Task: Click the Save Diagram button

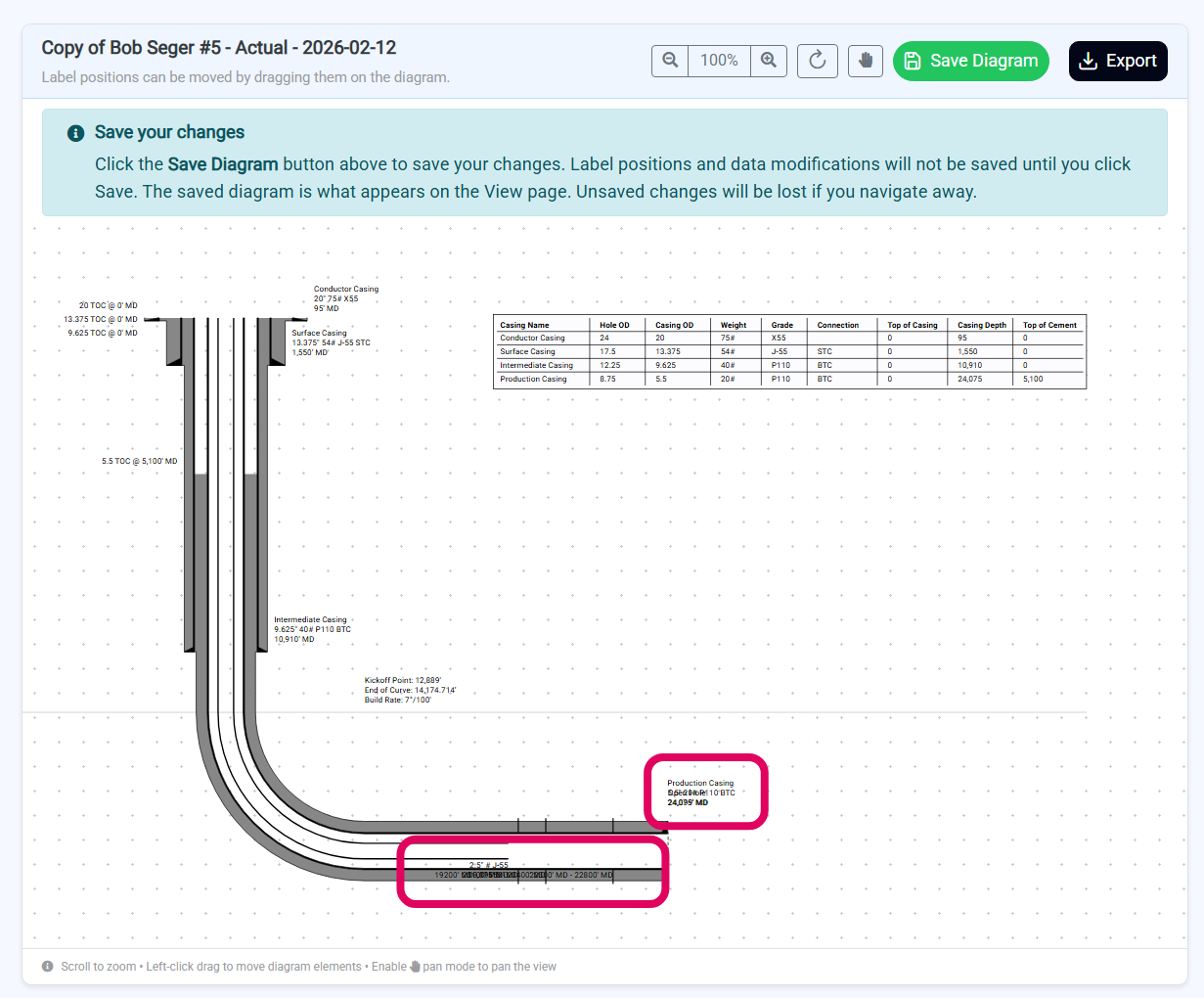Action: 971,61
